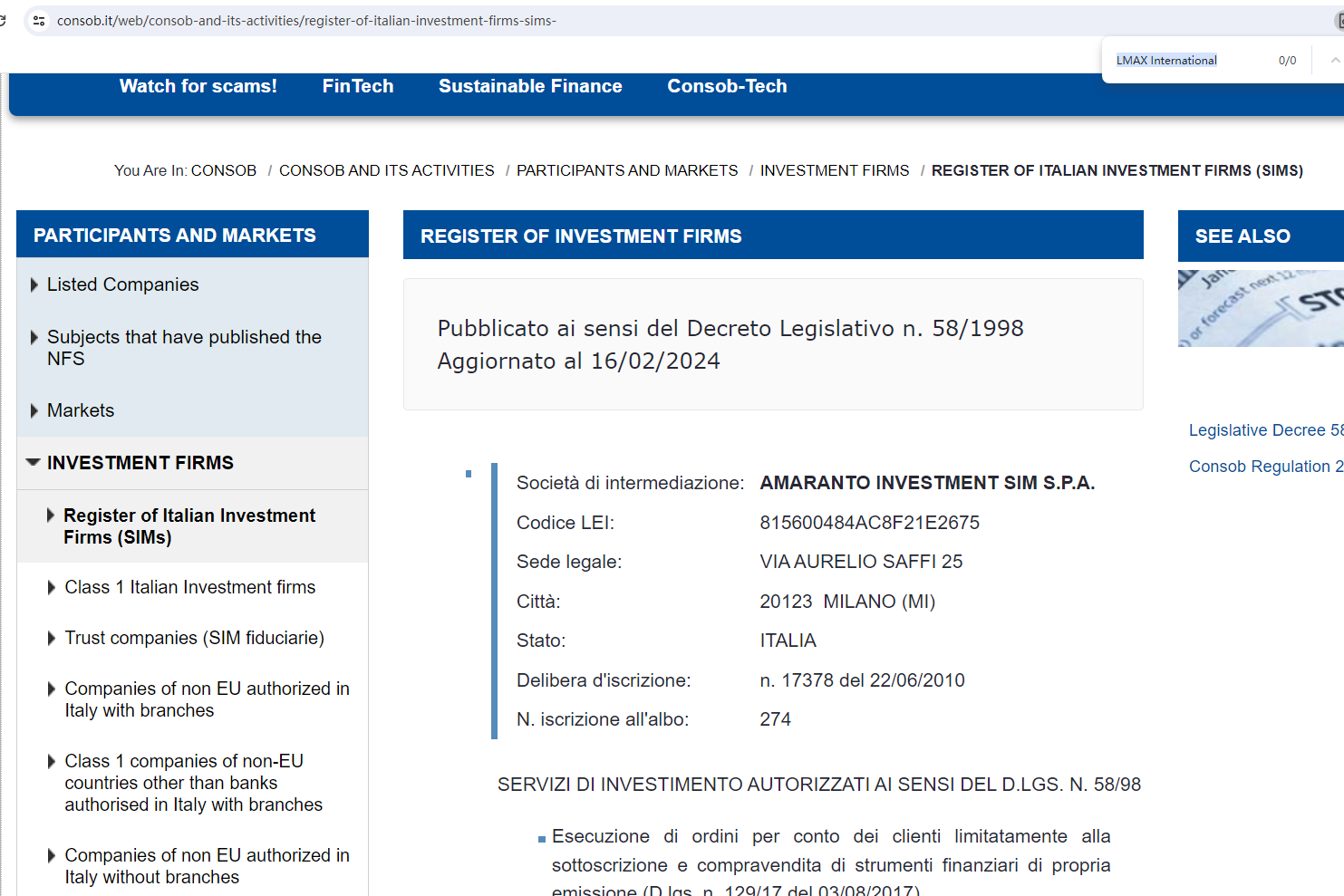
Task: Expand the Listed Companies arrow
Action: [34, 285]
